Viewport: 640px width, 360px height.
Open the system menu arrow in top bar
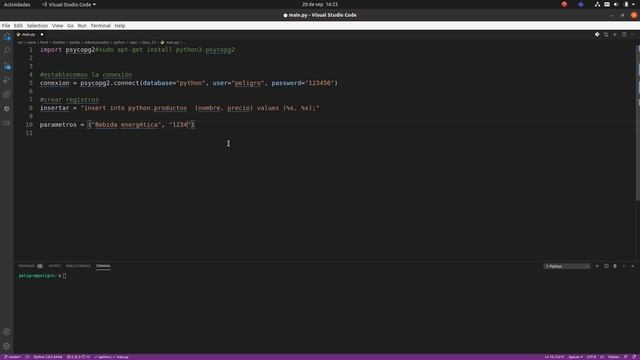click(x=634, y=4)
